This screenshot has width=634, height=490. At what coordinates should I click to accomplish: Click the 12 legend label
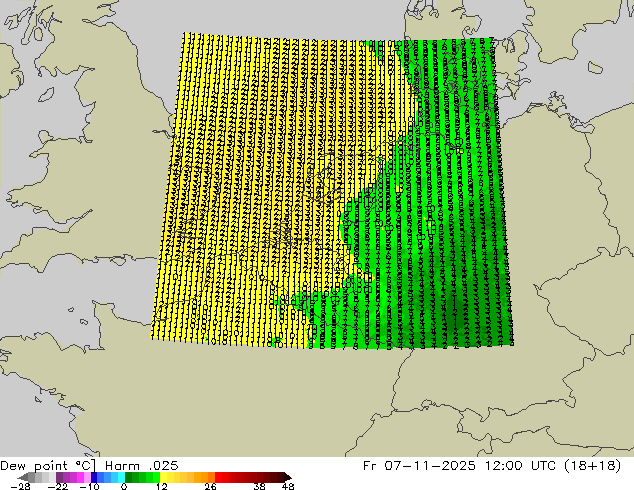coord(162,486)
